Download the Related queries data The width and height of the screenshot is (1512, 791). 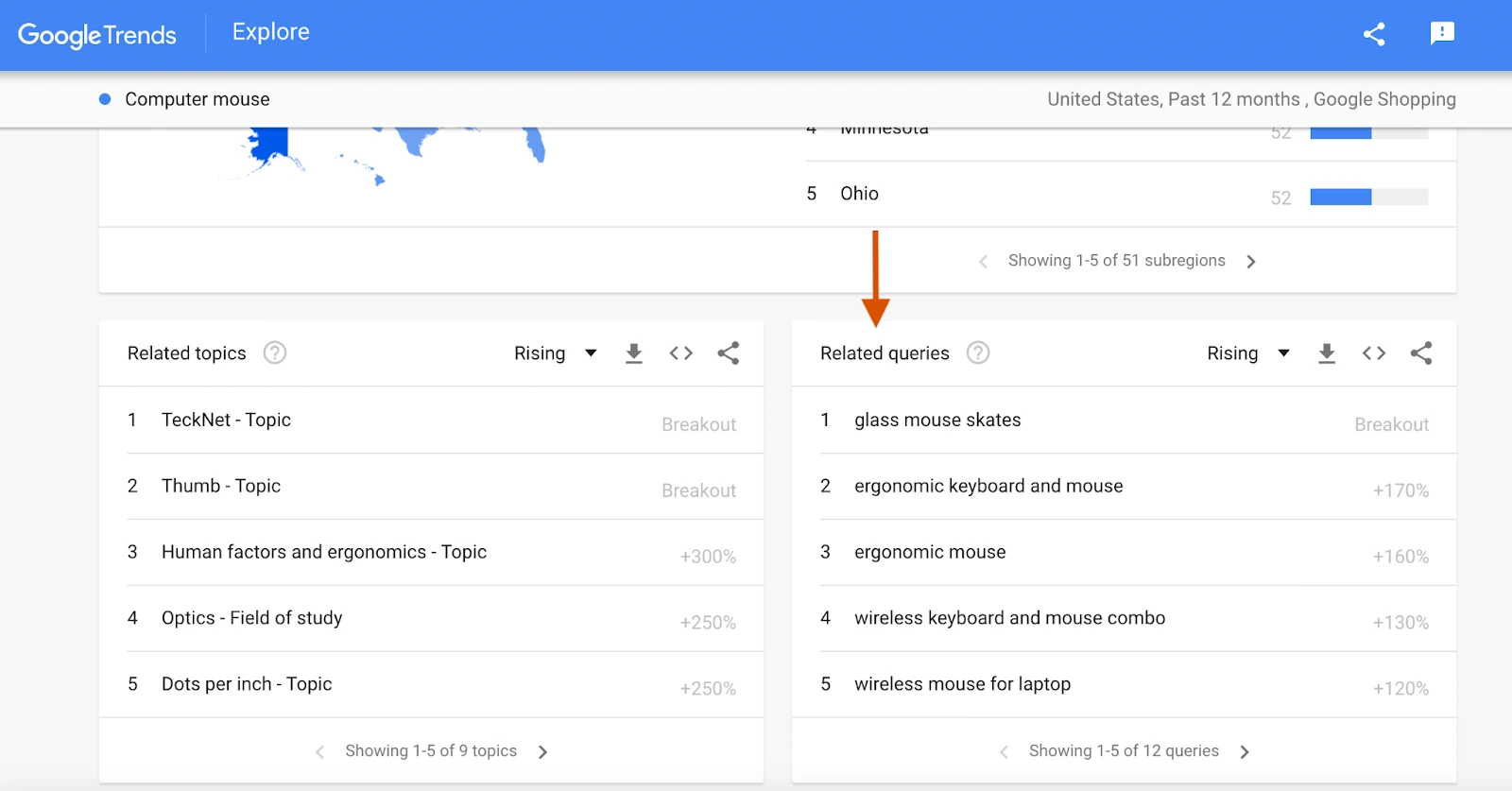[1327, 353]
